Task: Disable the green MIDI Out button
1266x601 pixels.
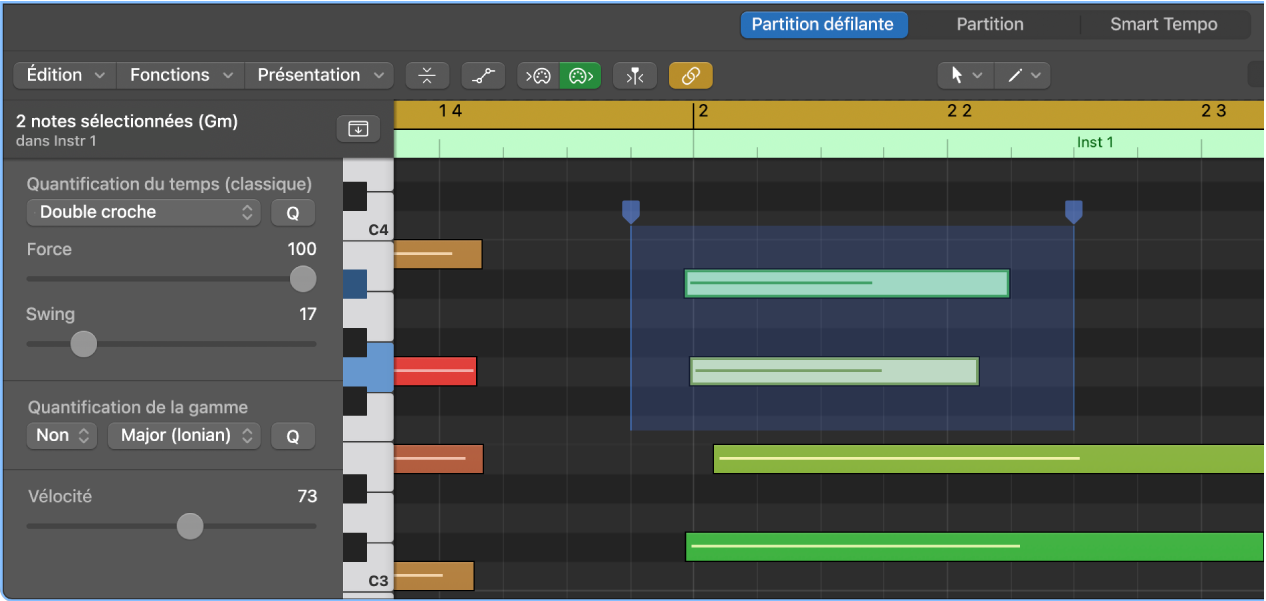Action: (x=580, y=75)
